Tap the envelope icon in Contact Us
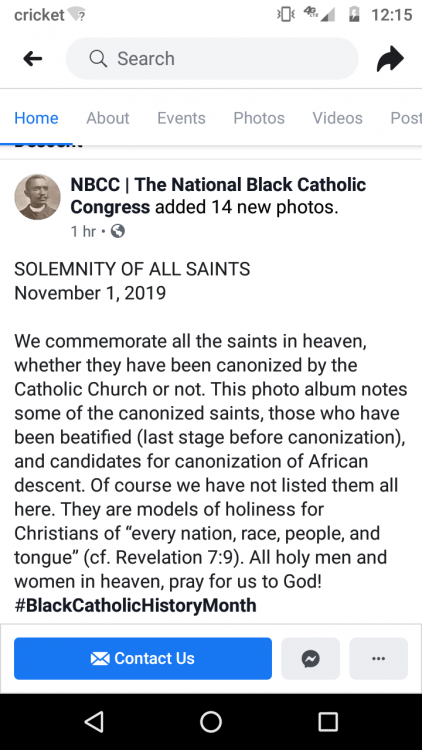 click(x=100, y=659)
